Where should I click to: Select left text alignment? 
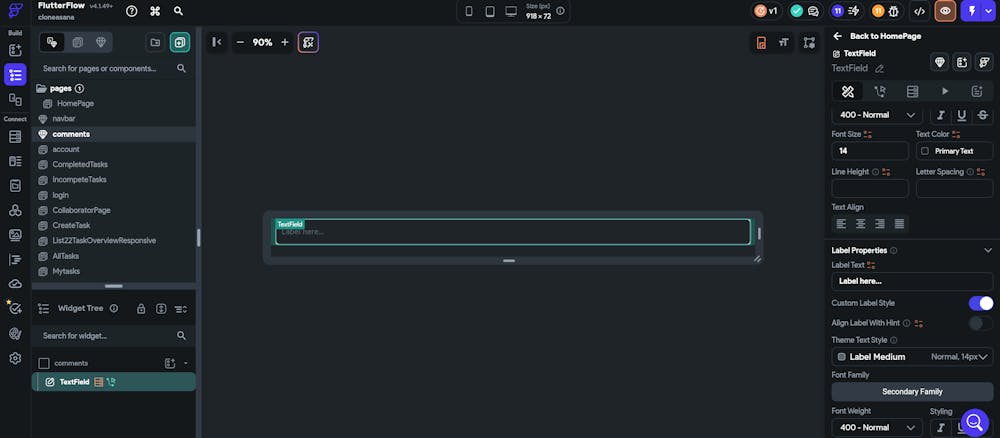[x=842, y=224]
